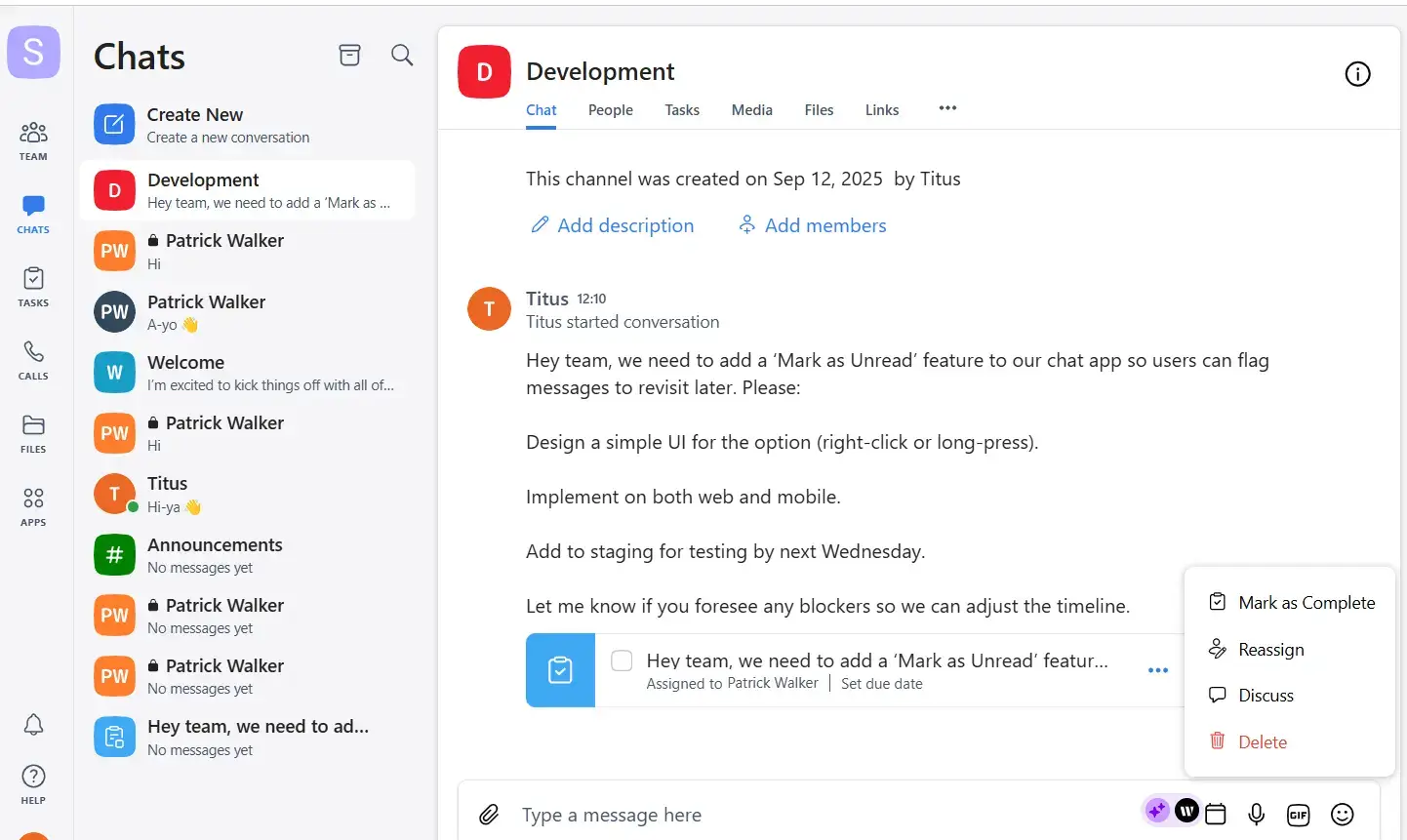The image size is (1407, 840).
Task: Switch to the People tab
Action: pos(610,110)
